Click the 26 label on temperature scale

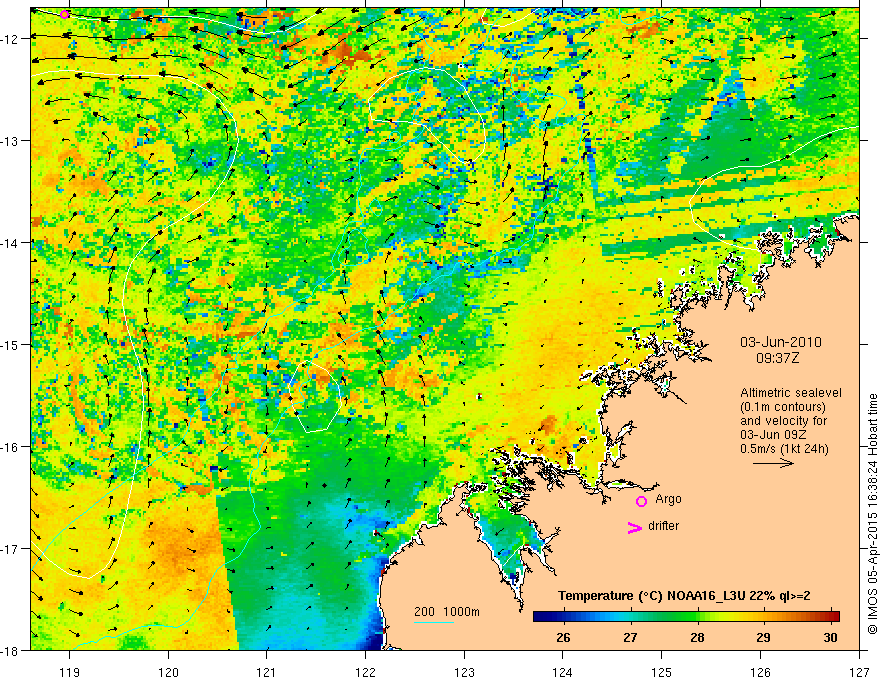(x=563, y=637)
